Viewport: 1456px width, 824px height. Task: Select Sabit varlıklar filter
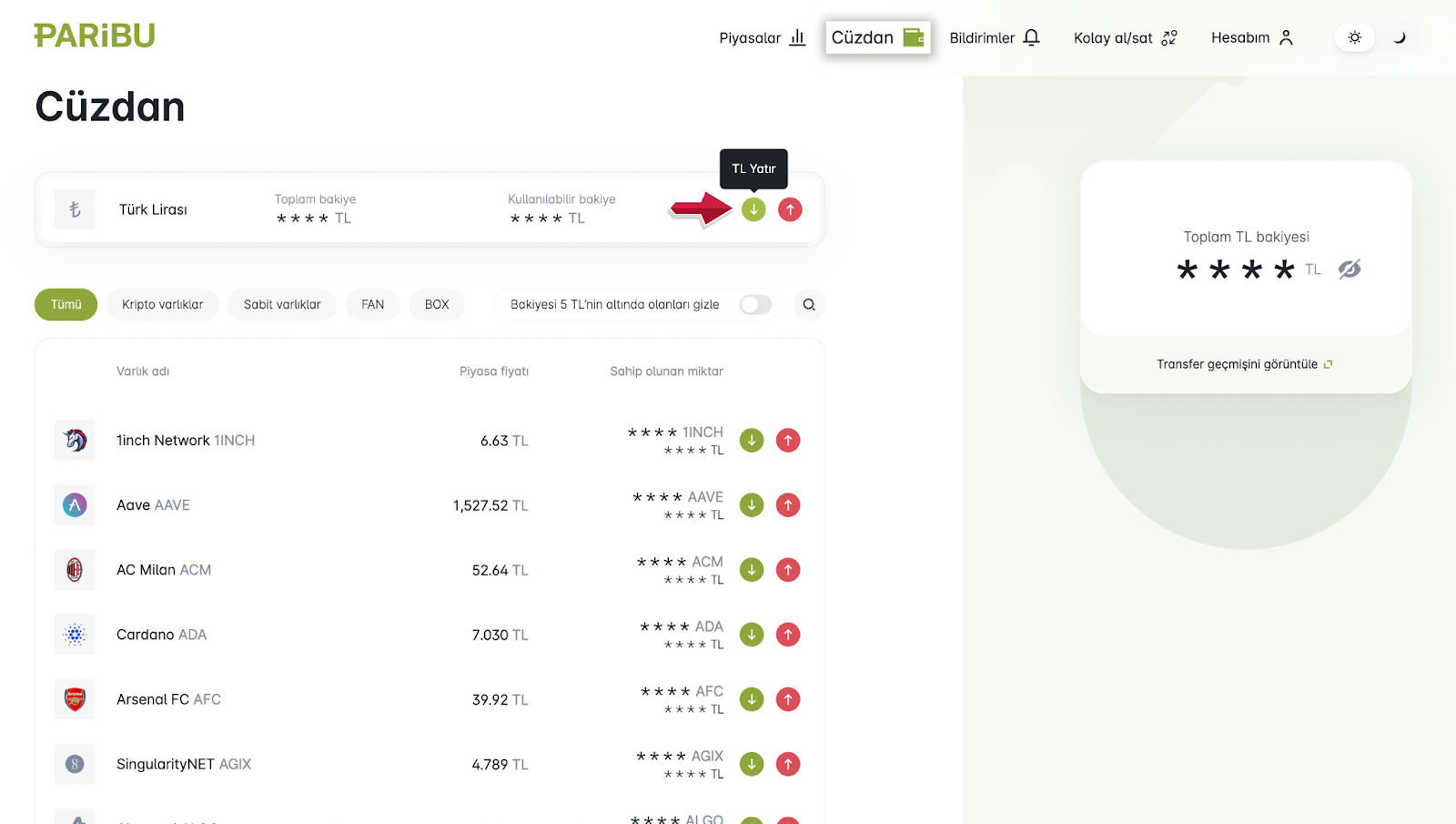click(x=282, y=304)
